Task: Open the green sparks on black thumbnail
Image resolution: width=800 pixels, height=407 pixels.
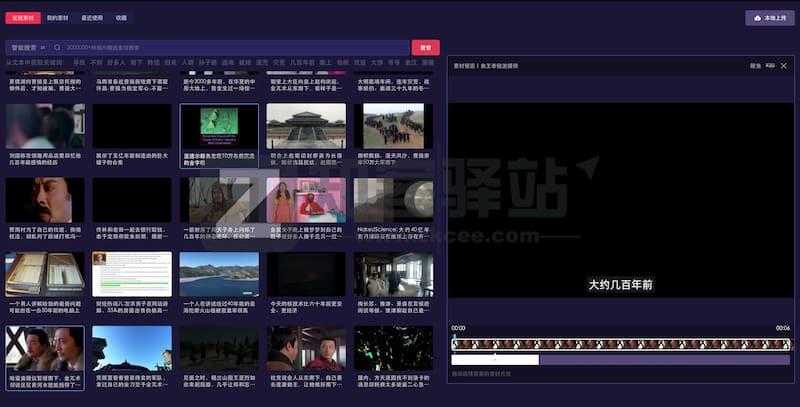Action: point(393,348)
